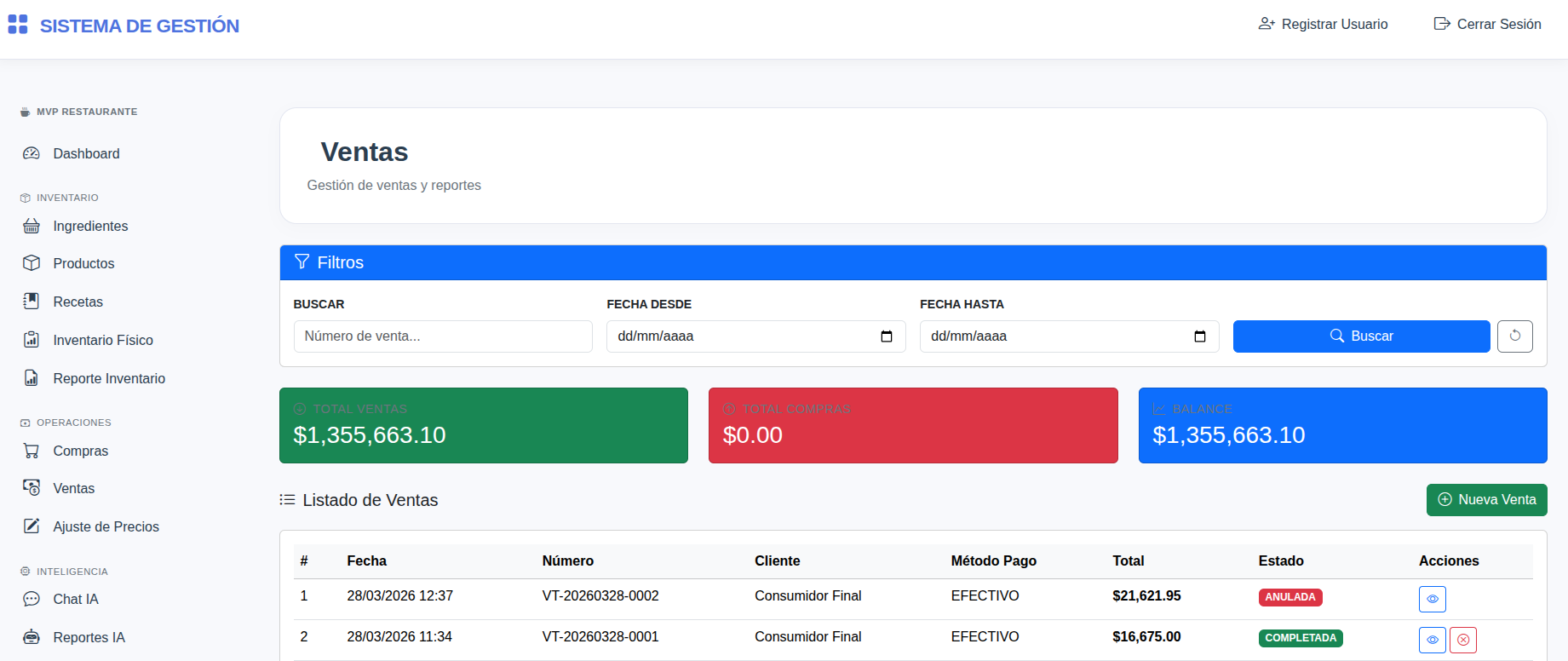
Task: Open Productos from the sidebar
Action: [83, 264]
